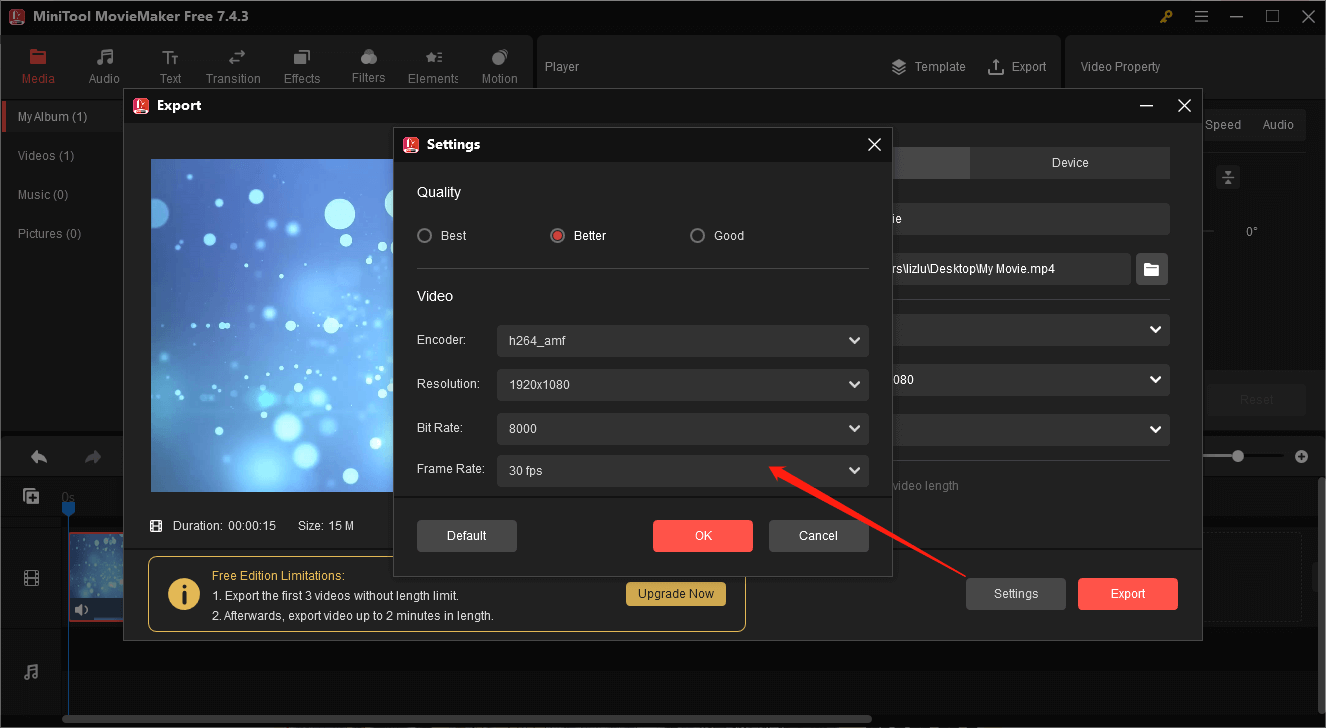Open the Frame Rate dropdown 30 fps
The height and width of the screenshot is (728, 1326).
pyautogui.click(x=683, y=471)
